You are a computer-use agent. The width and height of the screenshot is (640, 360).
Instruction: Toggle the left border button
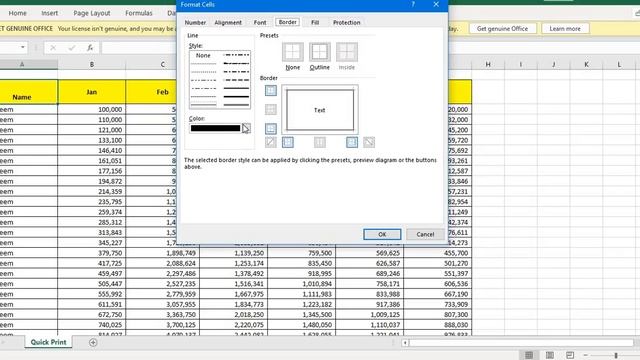pyautogui.click(x=288, y=142)
